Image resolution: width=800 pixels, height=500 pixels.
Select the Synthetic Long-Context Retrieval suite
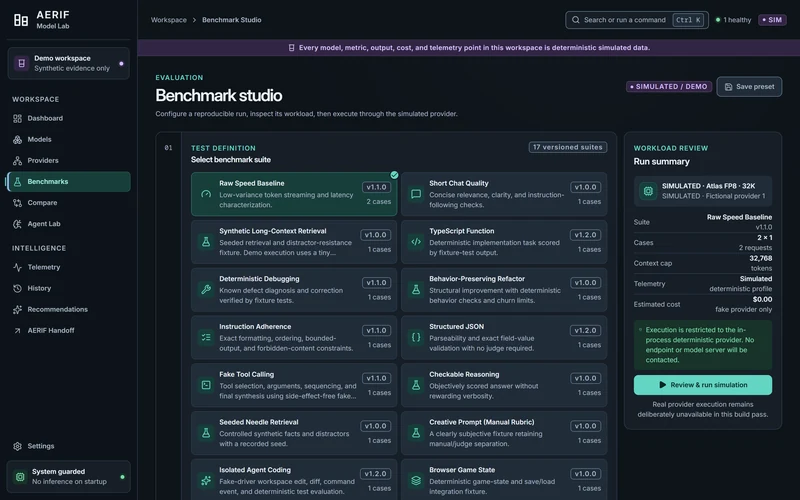(294, 242)
